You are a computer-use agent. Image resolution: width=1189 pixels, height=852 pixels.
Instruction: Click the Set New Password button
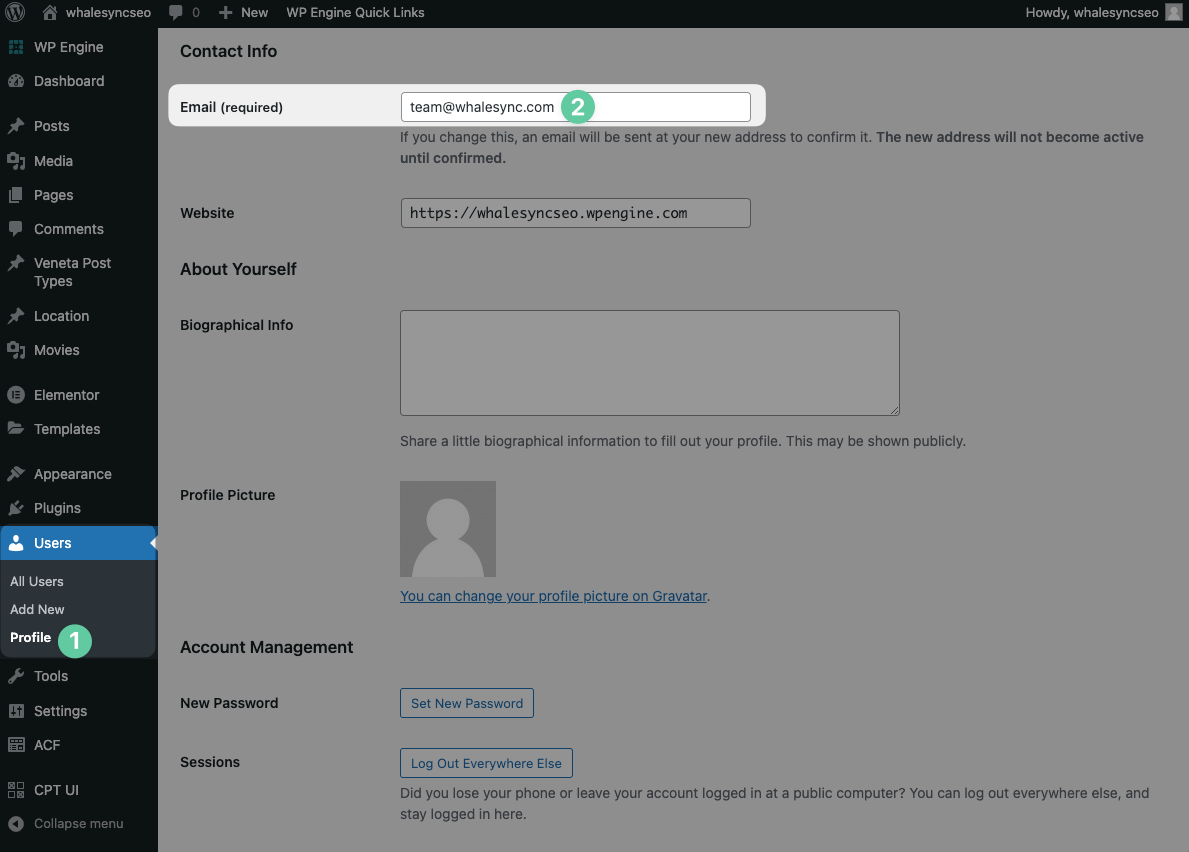(467, 703)
